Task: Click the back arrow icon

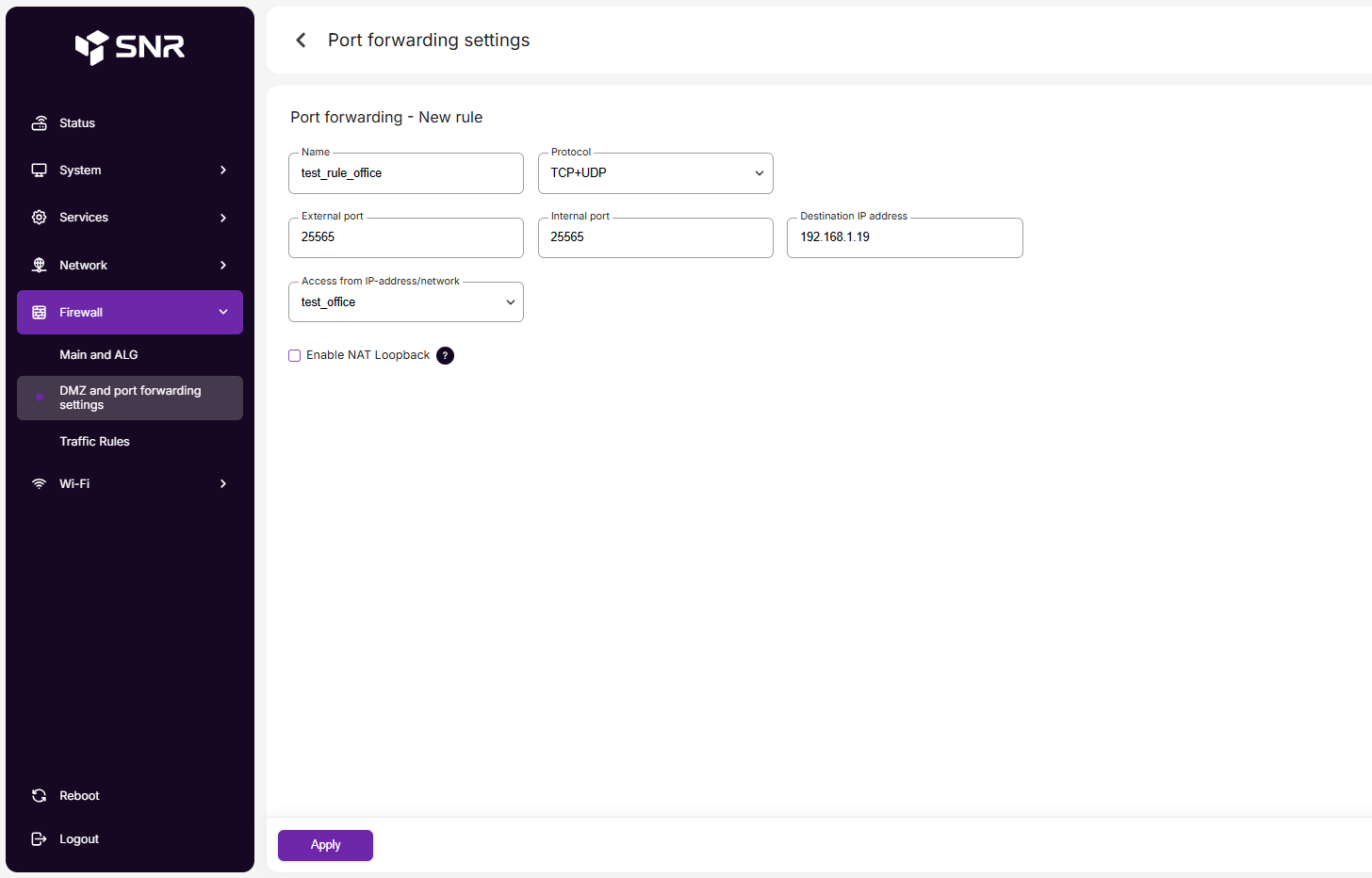Action: 301,40
